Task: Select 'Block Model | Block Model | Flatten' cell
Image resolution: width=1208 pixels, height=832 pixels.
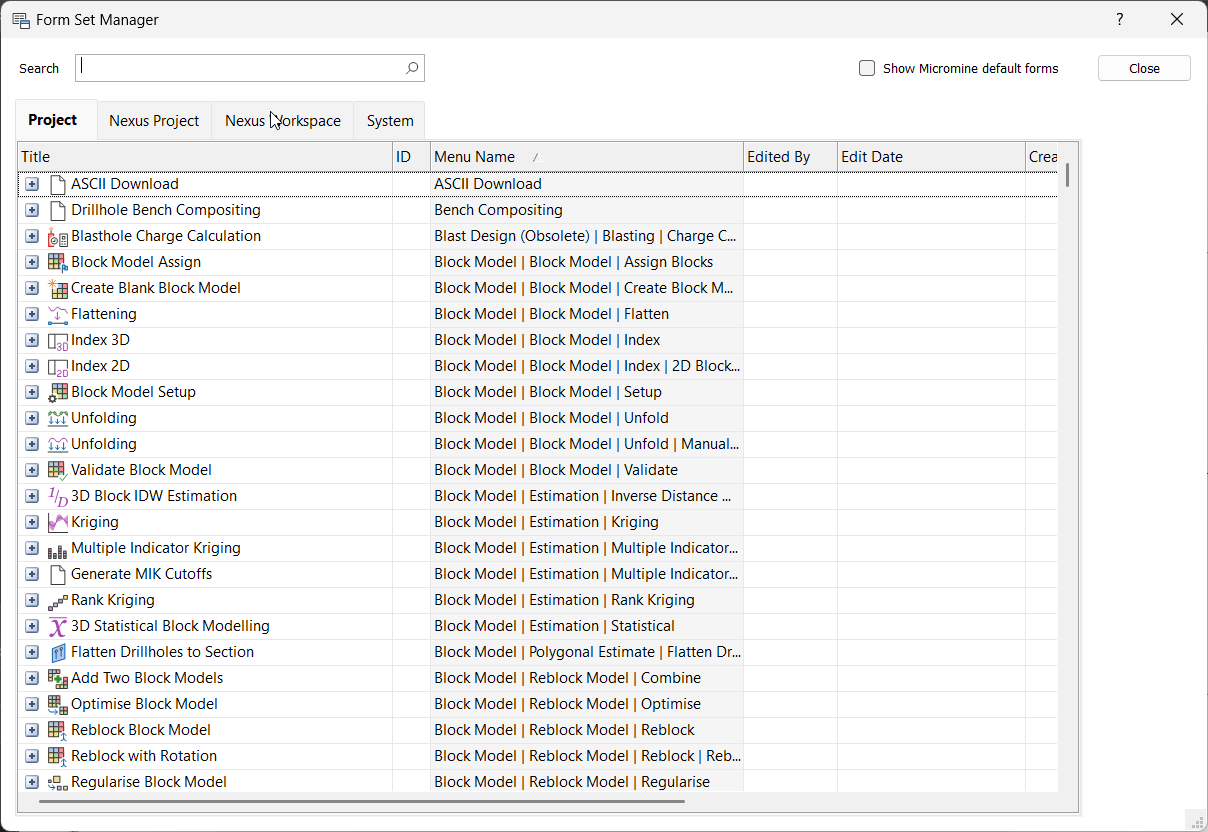Action: click(587, 314)
